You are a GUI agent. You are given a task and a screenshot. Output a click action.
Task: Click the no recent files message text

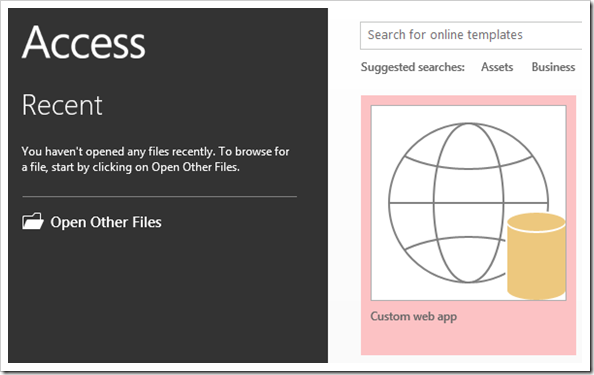[x=155, y=159]
